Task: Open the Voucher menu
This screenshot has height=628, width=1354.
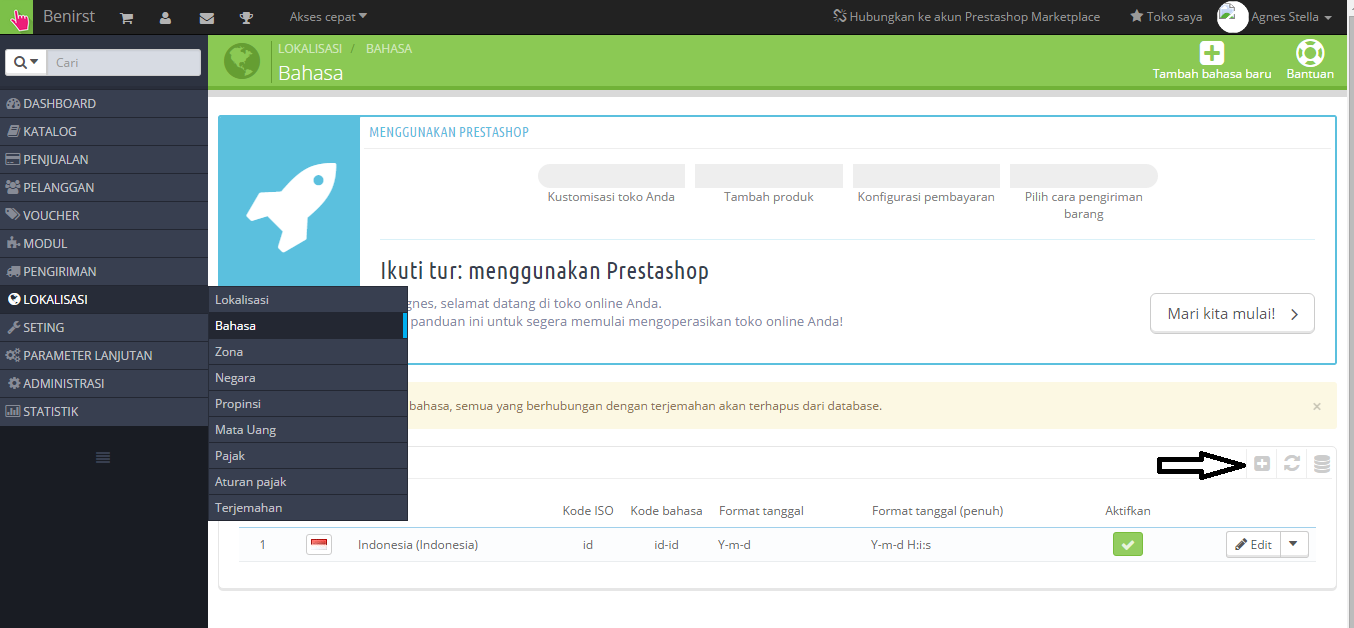Action: (x=104, y=215)
